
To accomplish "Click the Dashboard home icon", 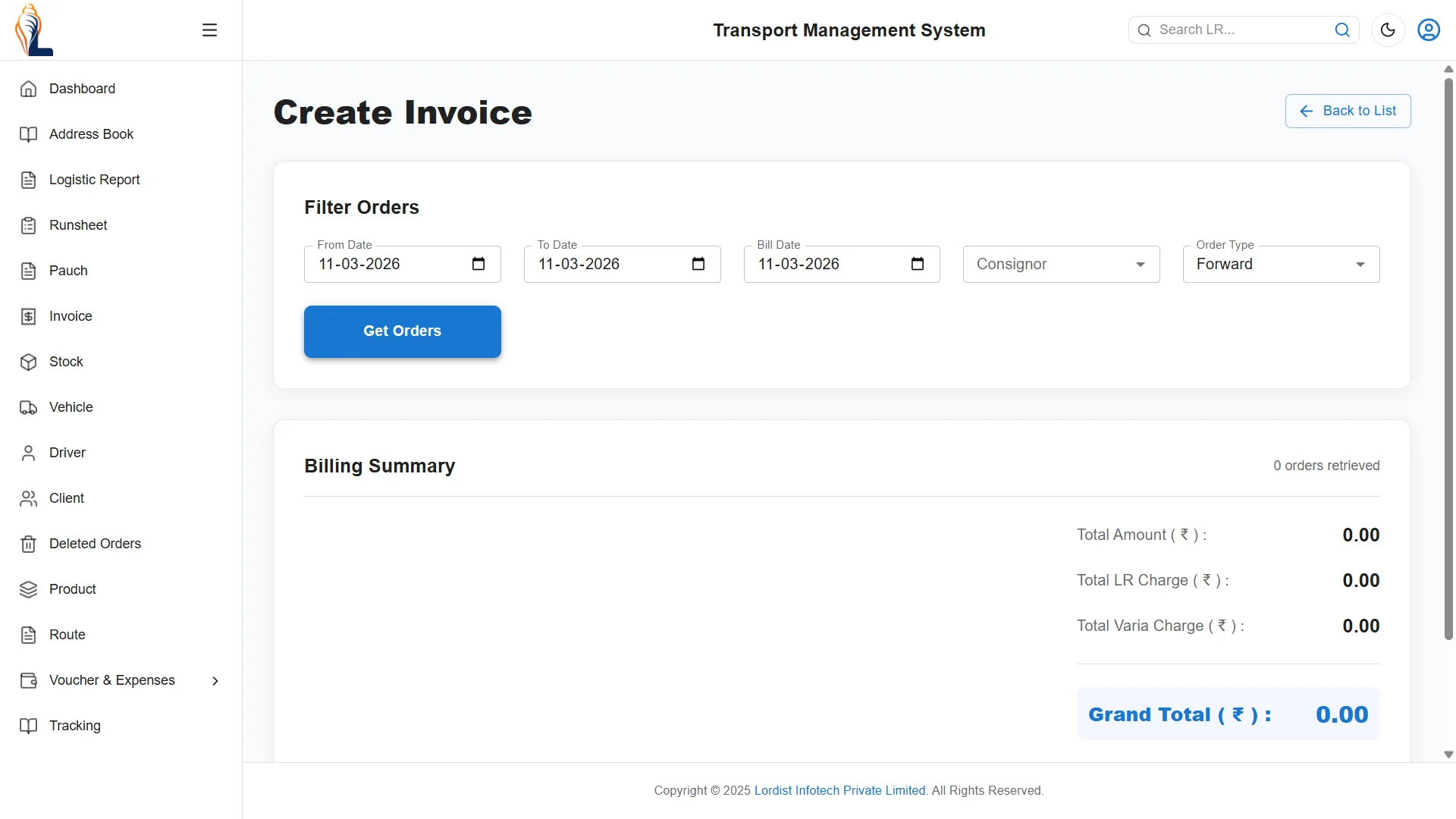I will (28, 89).
